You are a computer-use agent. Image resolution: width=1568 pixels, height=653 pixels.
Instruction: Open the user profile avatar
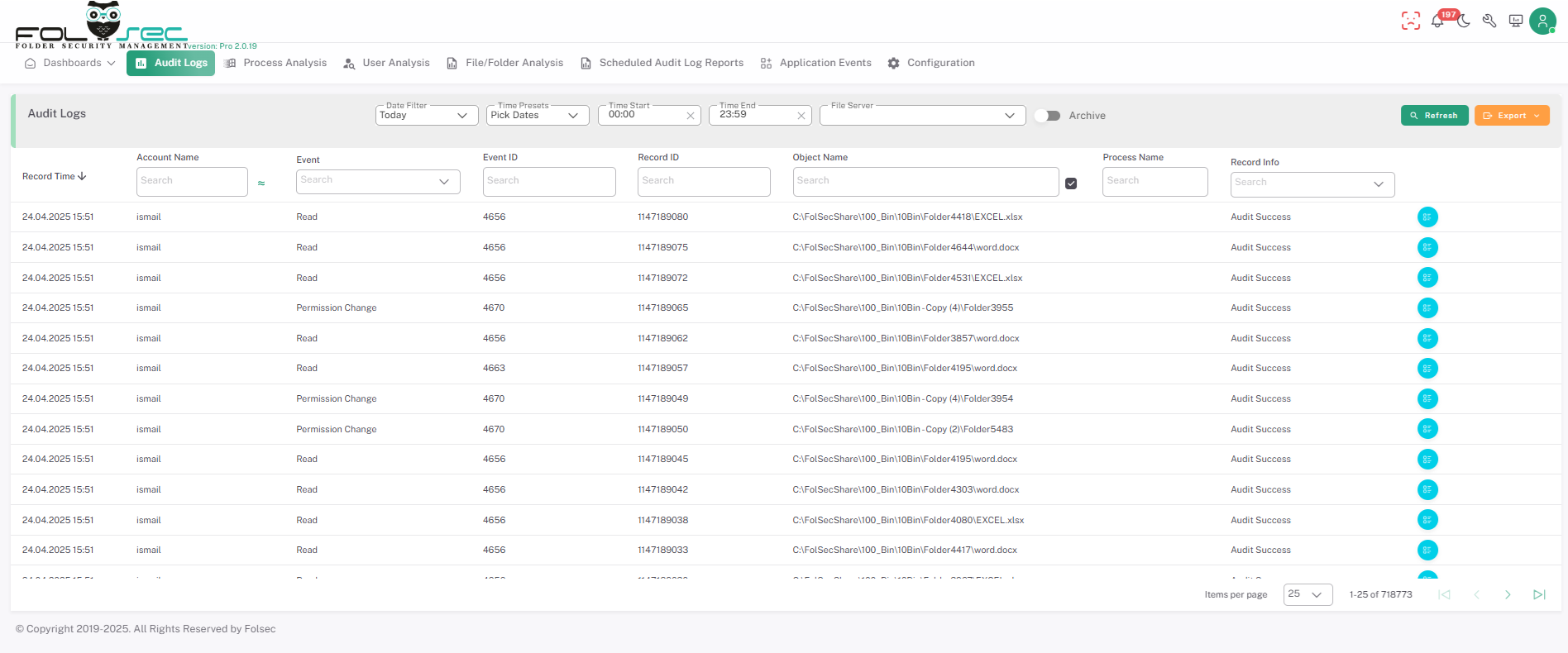click(x=1542, y=21)
